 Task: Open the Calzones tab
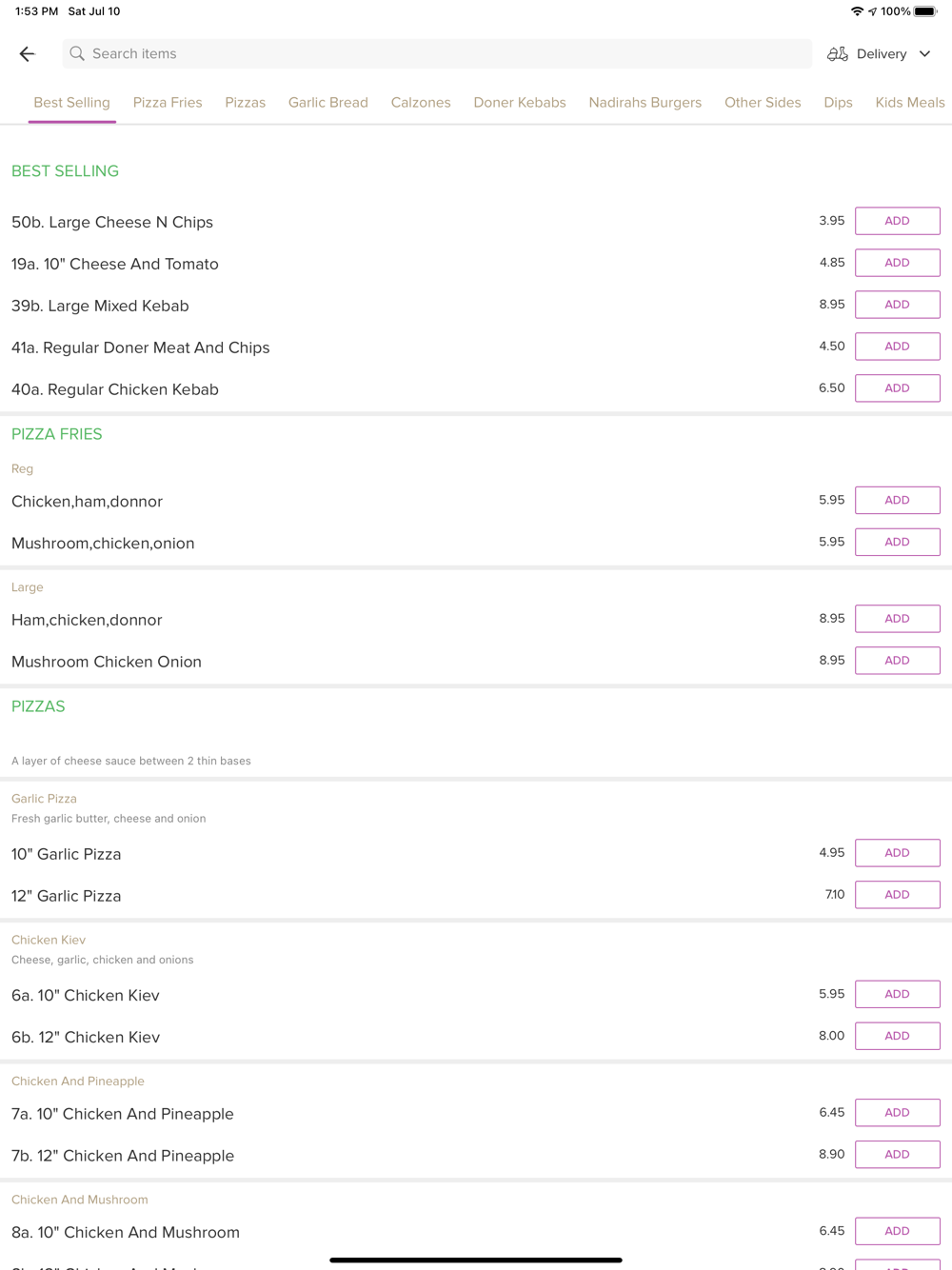pos(421,103)
